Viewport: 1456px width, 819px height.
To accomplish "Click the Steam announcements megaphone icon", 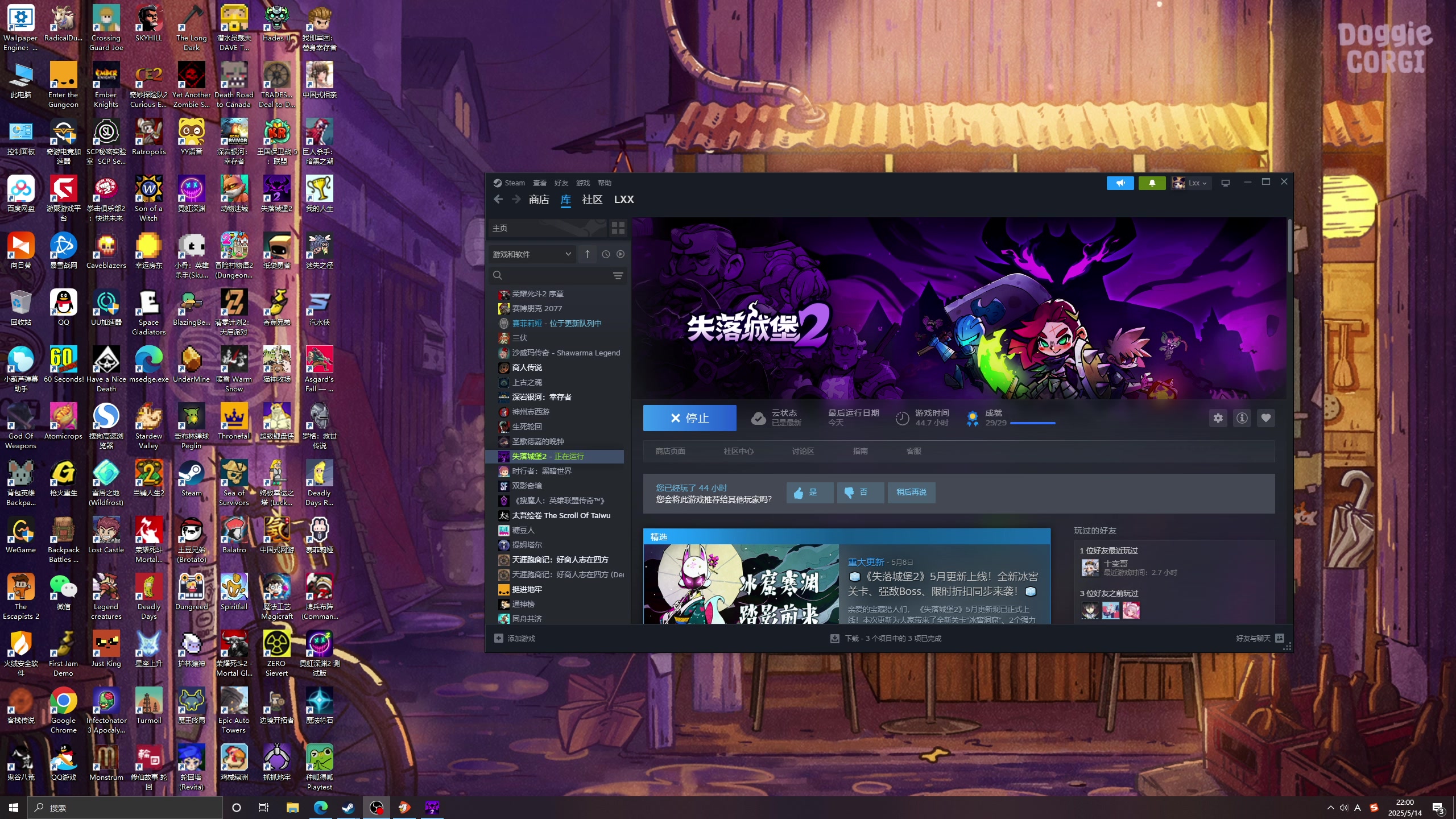I will pyautogui.click(x=1120, y=183).
